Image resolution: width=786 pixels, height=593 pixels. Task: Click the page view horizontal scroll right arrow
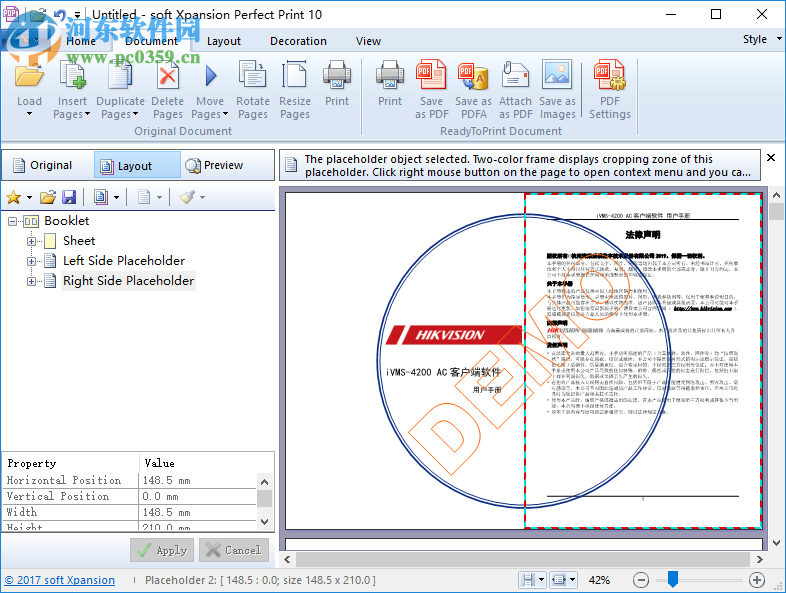[x=759, y=559]
